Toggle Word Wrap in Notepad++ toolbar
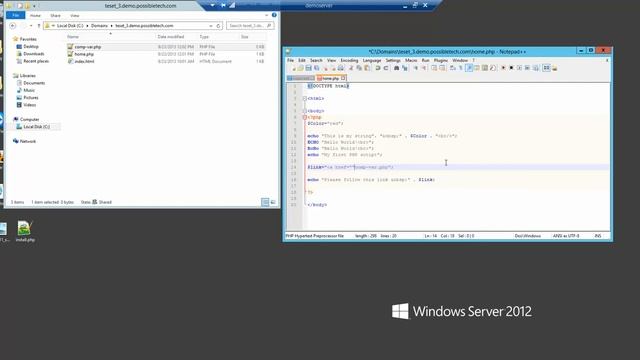Viewport: 640px width, 360px height. coord(452,68)
